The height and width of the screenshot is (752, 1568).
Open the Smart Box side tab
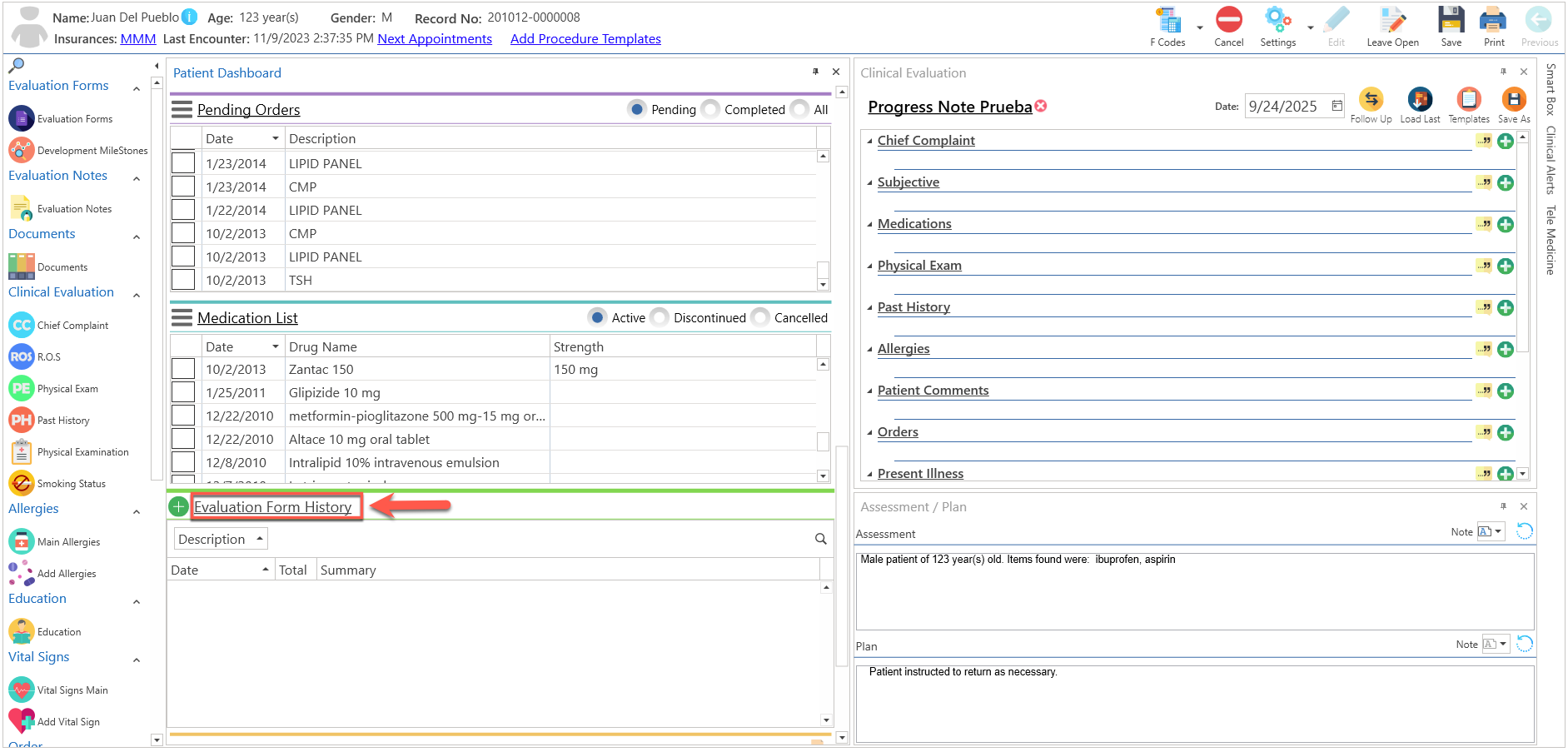coord(1551,89)
